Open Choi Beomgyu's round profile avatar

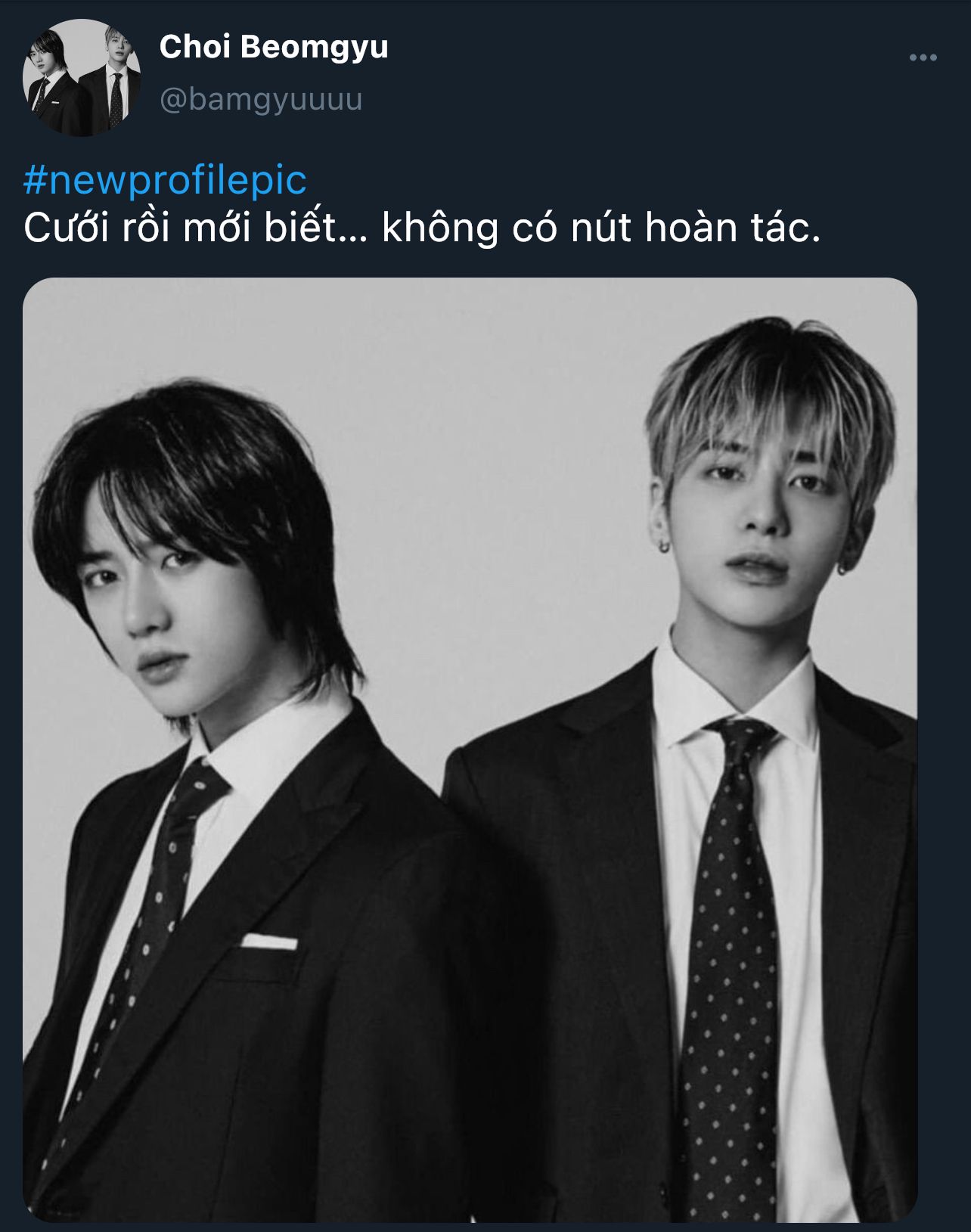[82, 78]
